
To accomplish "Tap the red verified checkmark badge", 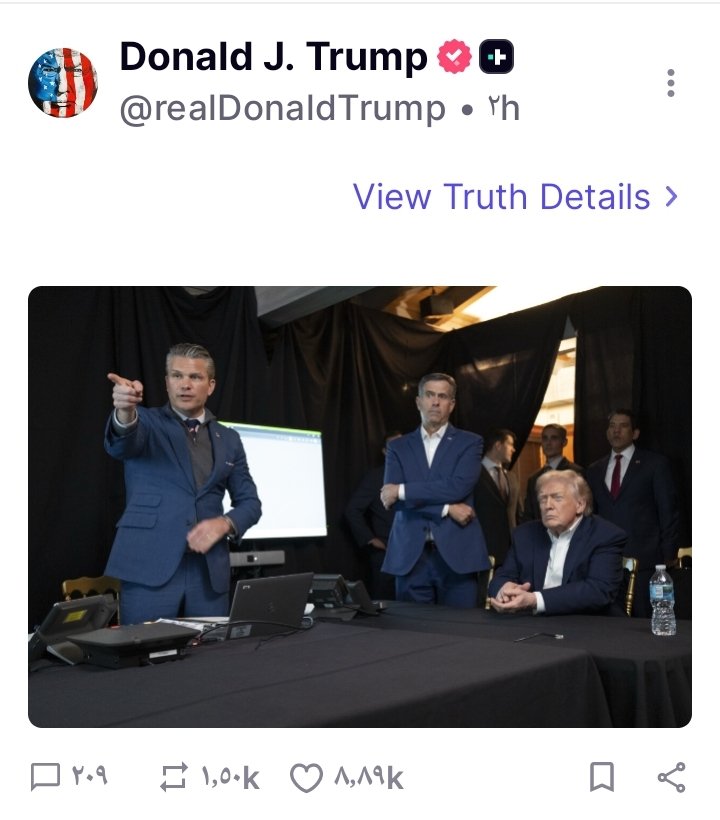I will [x=454, y=56].
